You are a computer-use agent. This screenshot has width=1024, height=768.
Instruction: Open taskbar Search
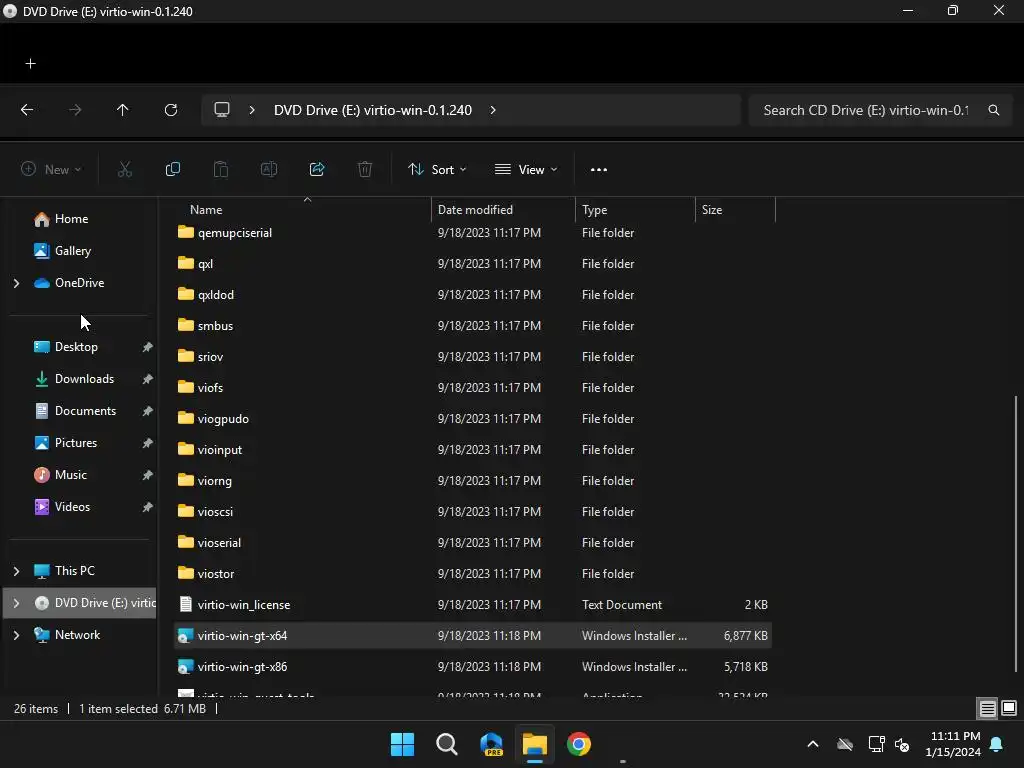447,744
